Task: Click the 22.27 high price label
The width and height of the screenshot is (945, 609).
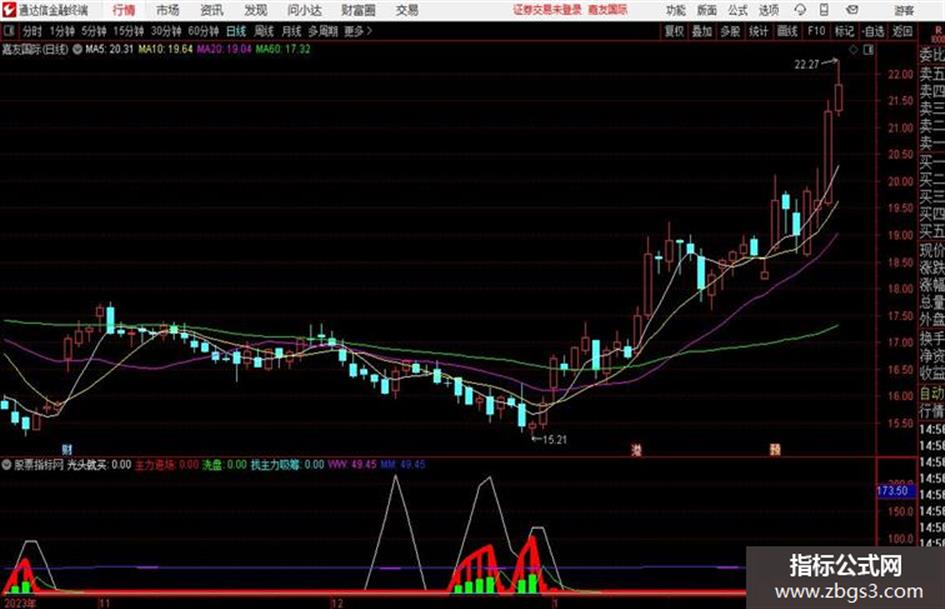Action: (807, 65)
